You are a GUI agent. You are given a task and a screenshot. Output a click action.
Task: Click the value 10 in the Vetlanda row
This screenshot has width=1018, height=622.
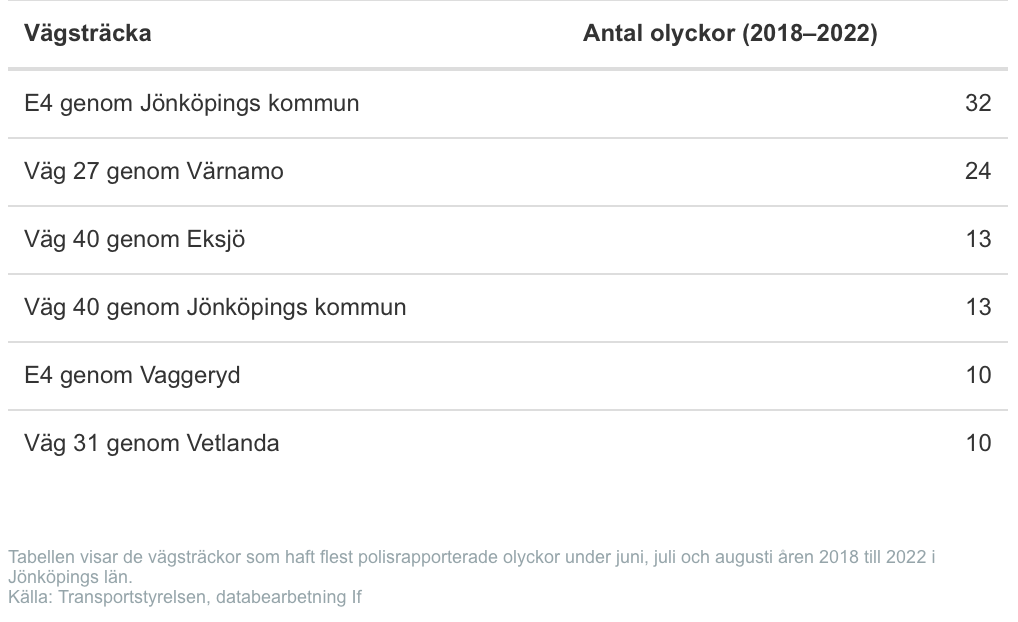977,443
